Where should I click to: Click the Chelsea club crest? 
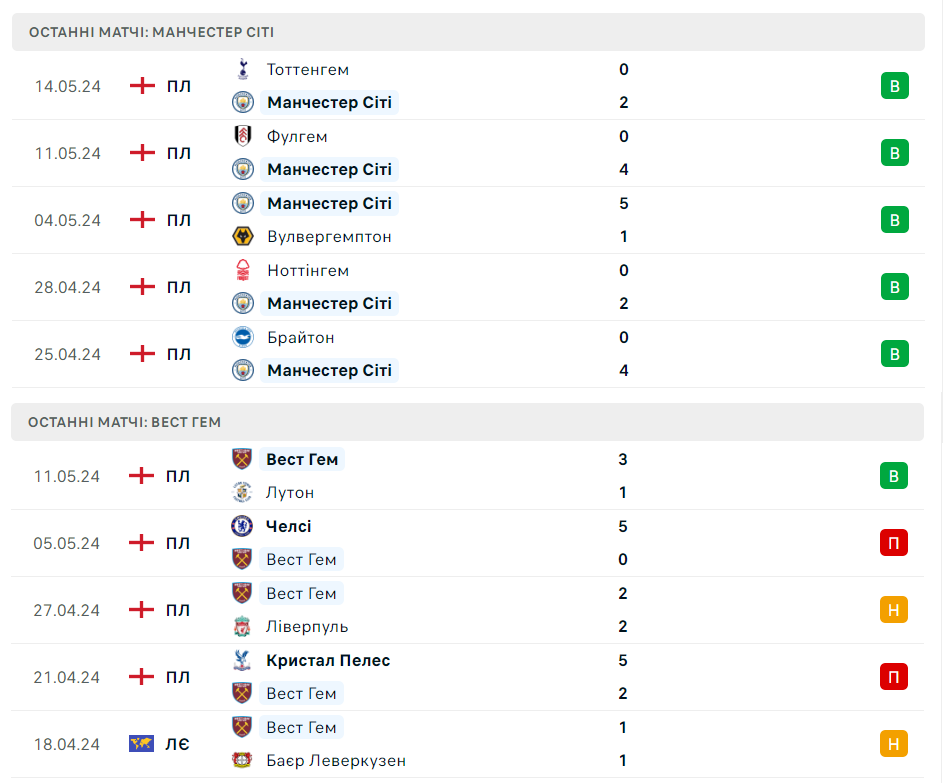point(242,526)
